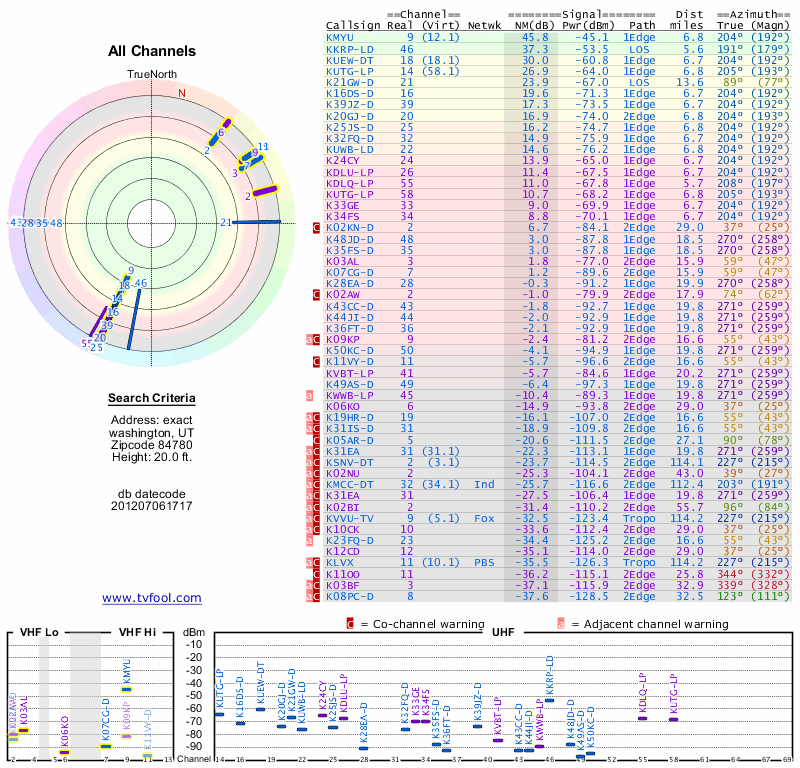Click co-channel warning icon beside K02KN-D
Screen dimensions: 800x768
click(316, 228)
